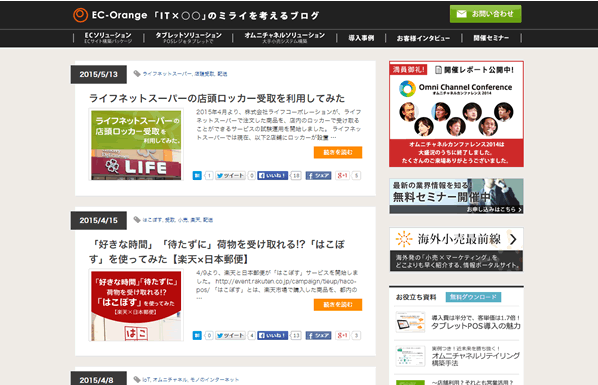Open the 海外小売最前線 banner arrow
Screen dimensions: 598x385
(513, 239)
